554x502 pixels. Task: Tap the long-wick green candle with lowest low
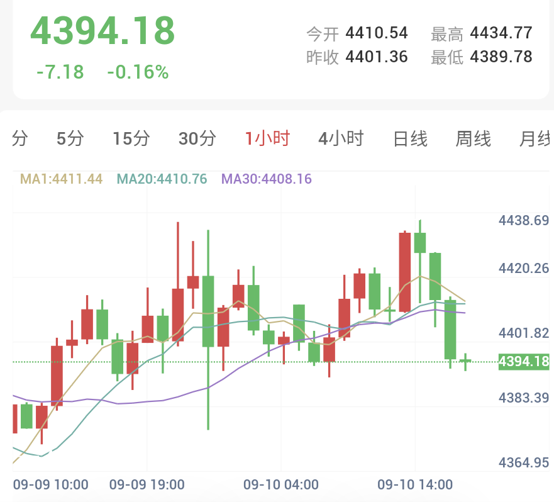(x=208, y=330)
